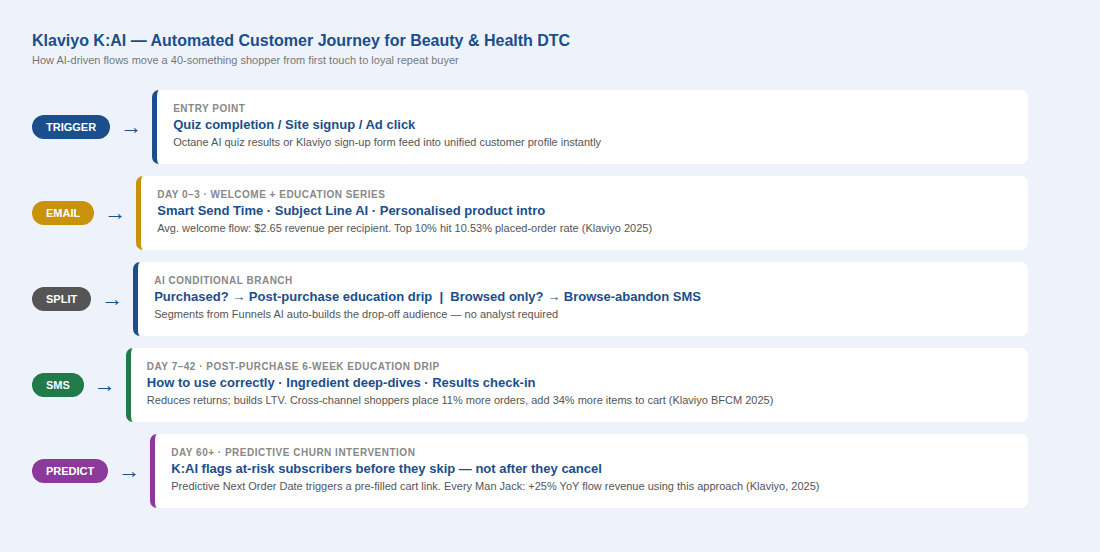Click the TRIGGER pill badge
1100x552 pixels.
[x=71, y=127]
